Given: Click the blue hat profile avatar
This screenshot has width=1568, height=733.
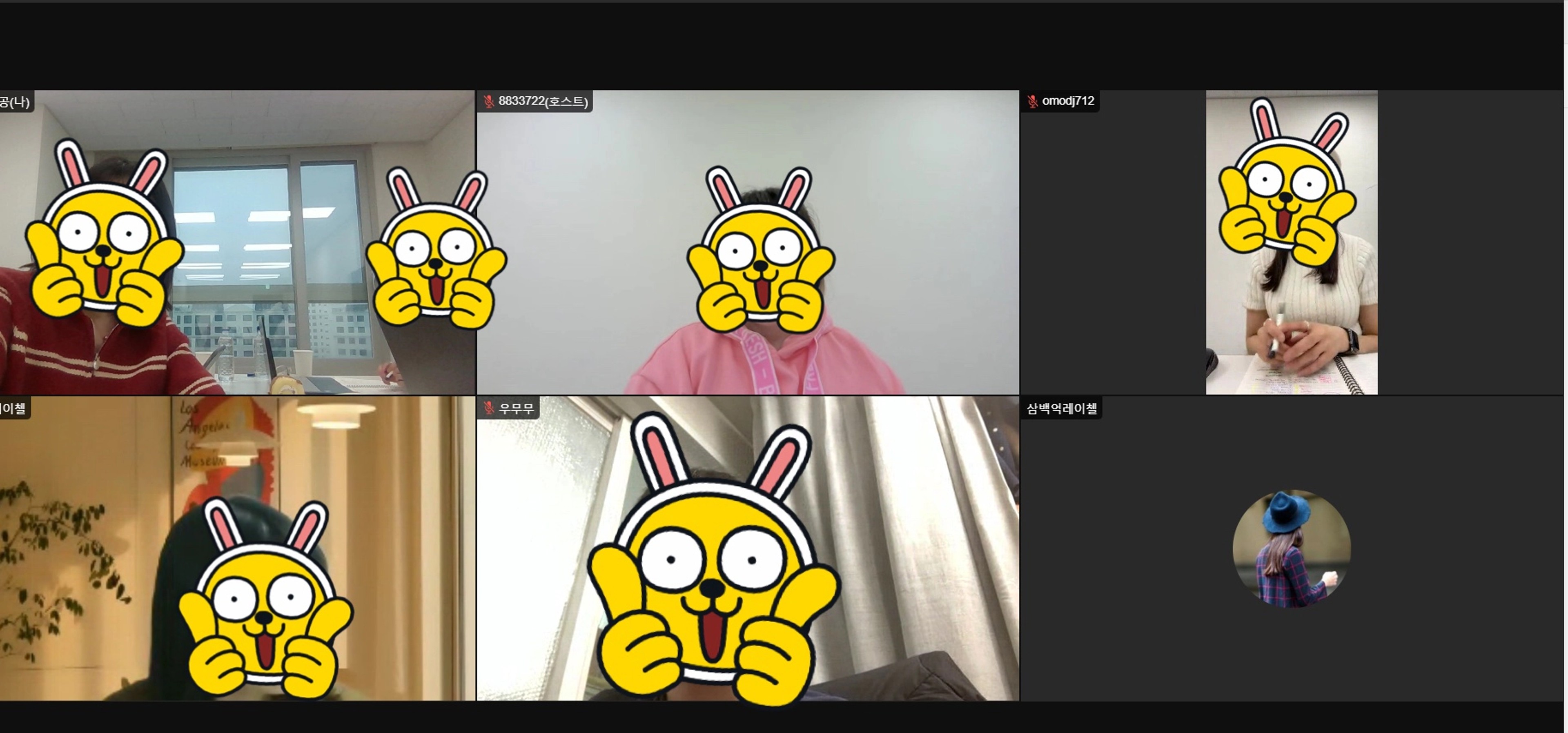Looking at the screenshot, I should [1291, 548].
